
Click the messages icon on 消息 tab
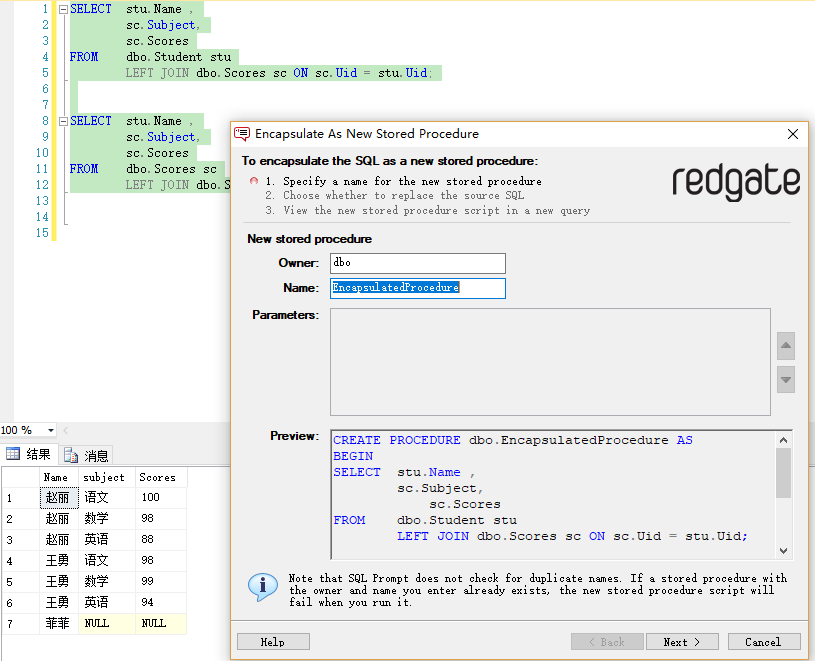pyautogui.click(x=71, y=455)
